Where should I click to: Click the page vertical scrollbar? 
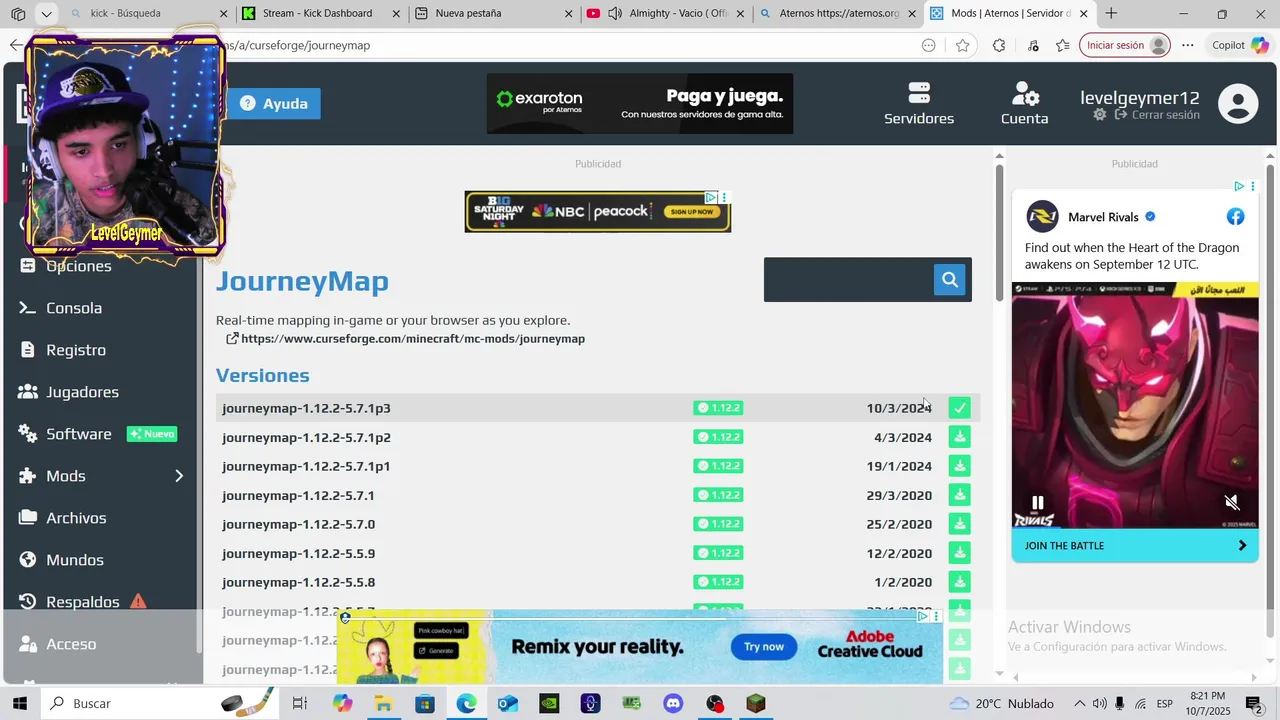point(999,232)
